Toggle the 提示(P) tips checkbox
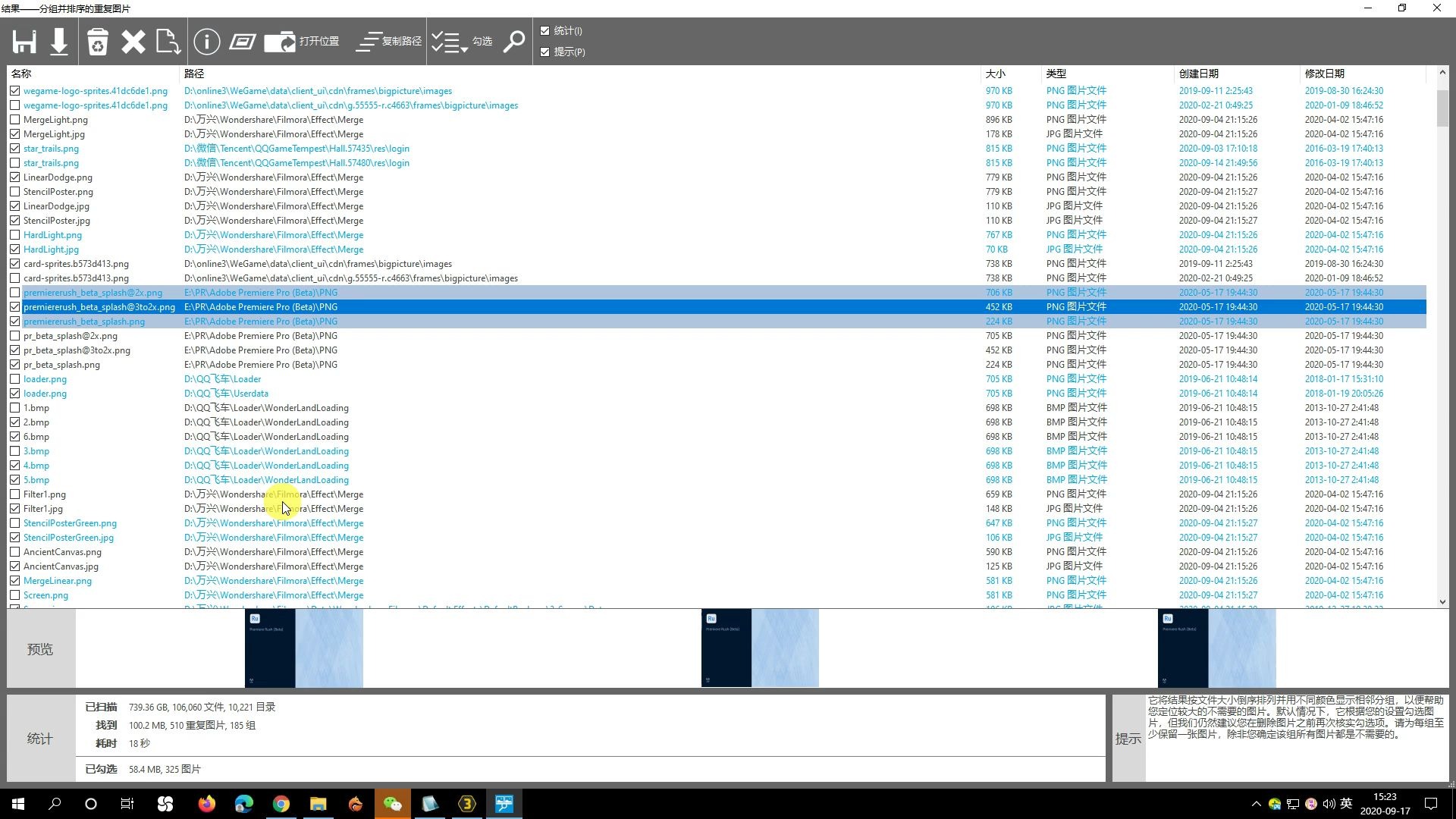1456x819 pixels. (x=544, y=52)
